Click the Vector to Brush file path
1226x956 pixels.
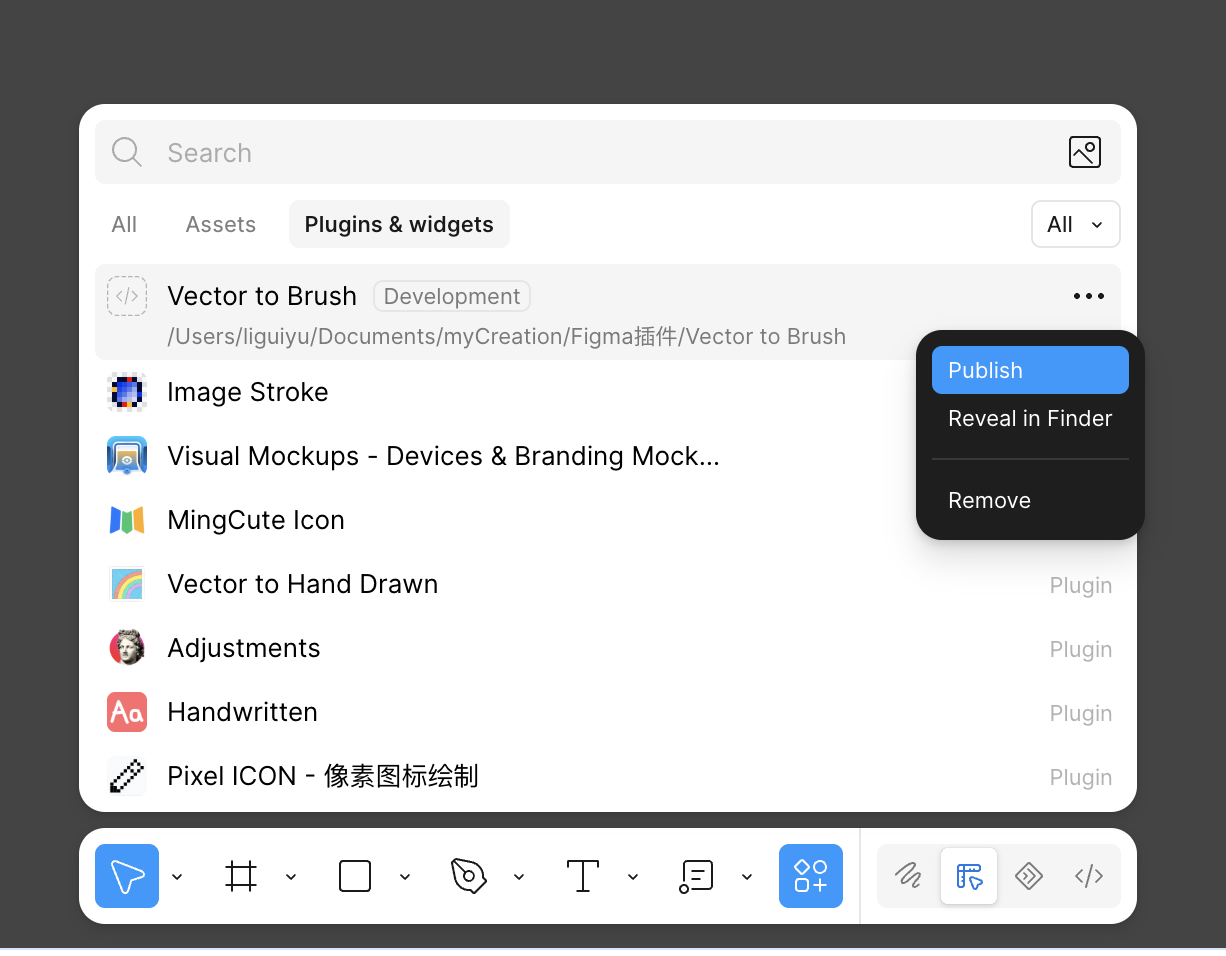(x=506, y=336)
